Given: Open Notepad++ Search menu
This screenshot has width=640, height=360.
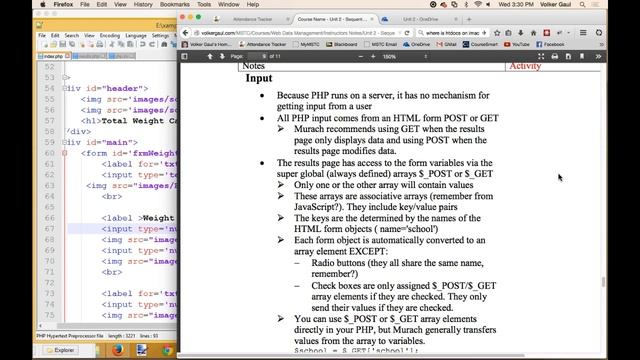Looking at the screenshot, I should tap(71, 36).
